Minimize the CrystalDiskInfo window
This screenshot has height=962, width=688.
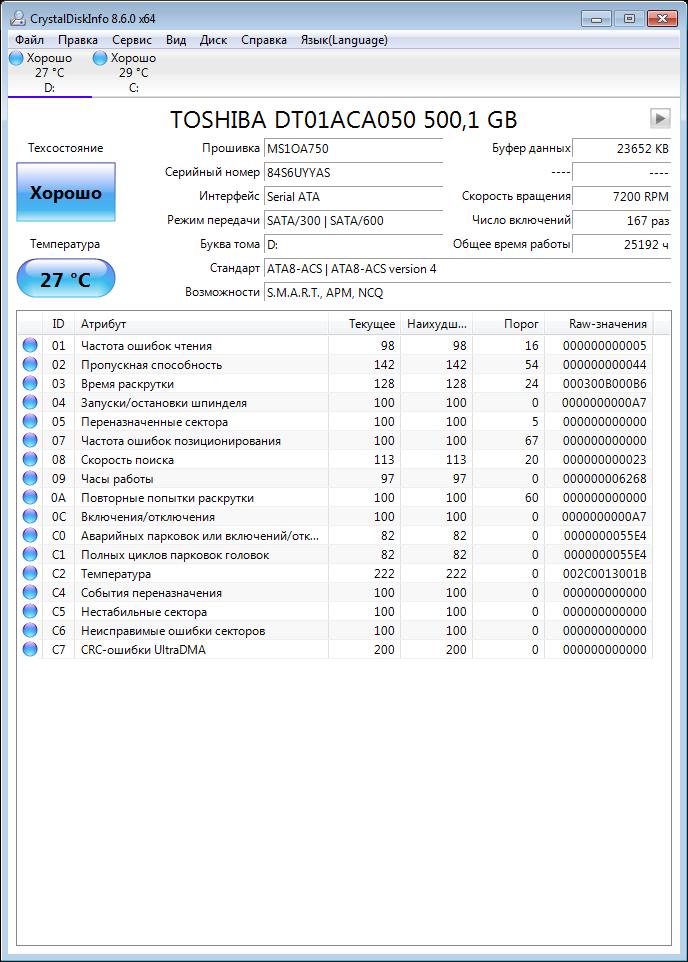(x=596, y=18)
